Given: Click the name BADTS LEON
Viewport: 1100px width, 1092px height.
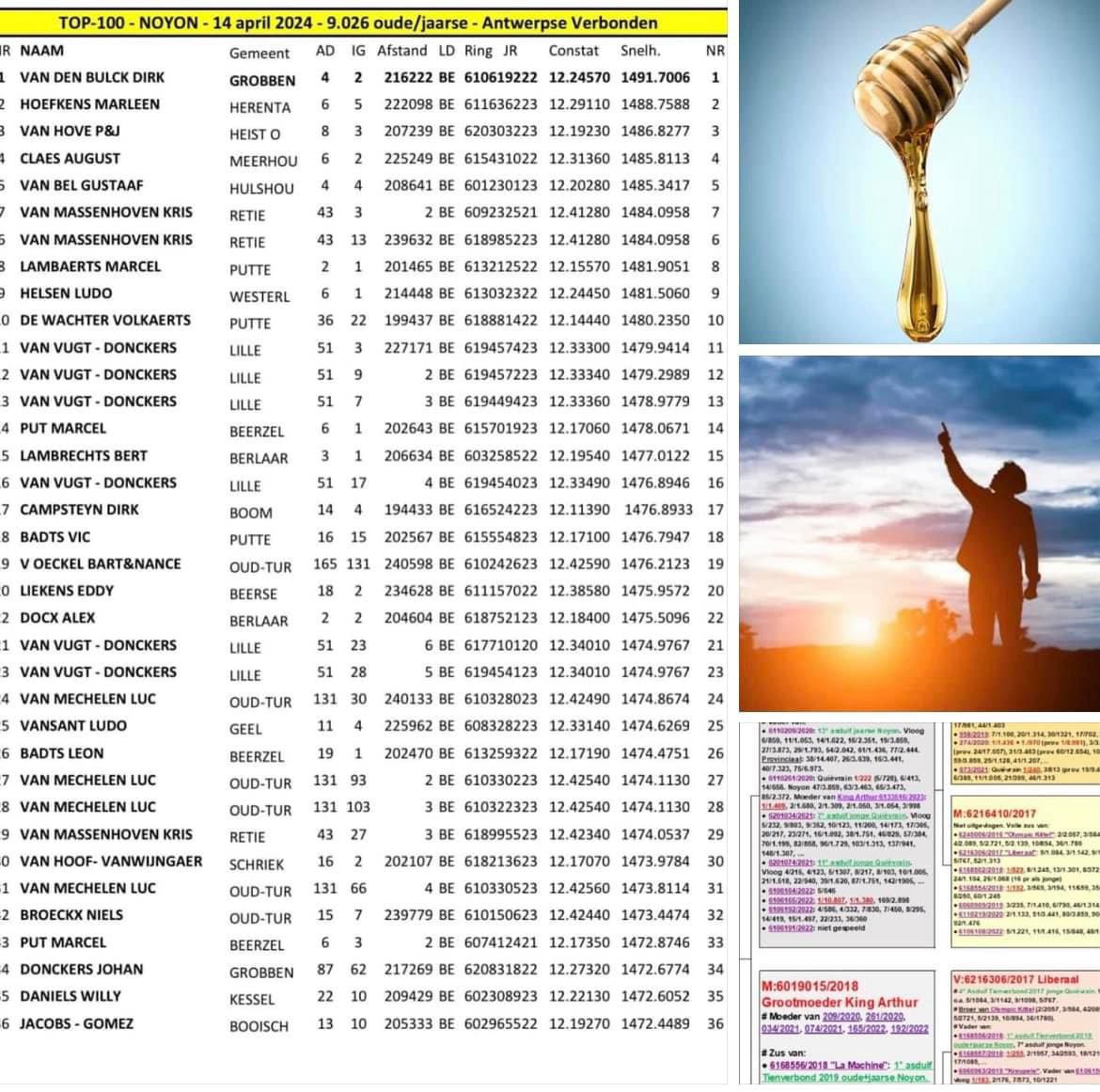Looking at the screenshot, I should [x=62, y=753].
